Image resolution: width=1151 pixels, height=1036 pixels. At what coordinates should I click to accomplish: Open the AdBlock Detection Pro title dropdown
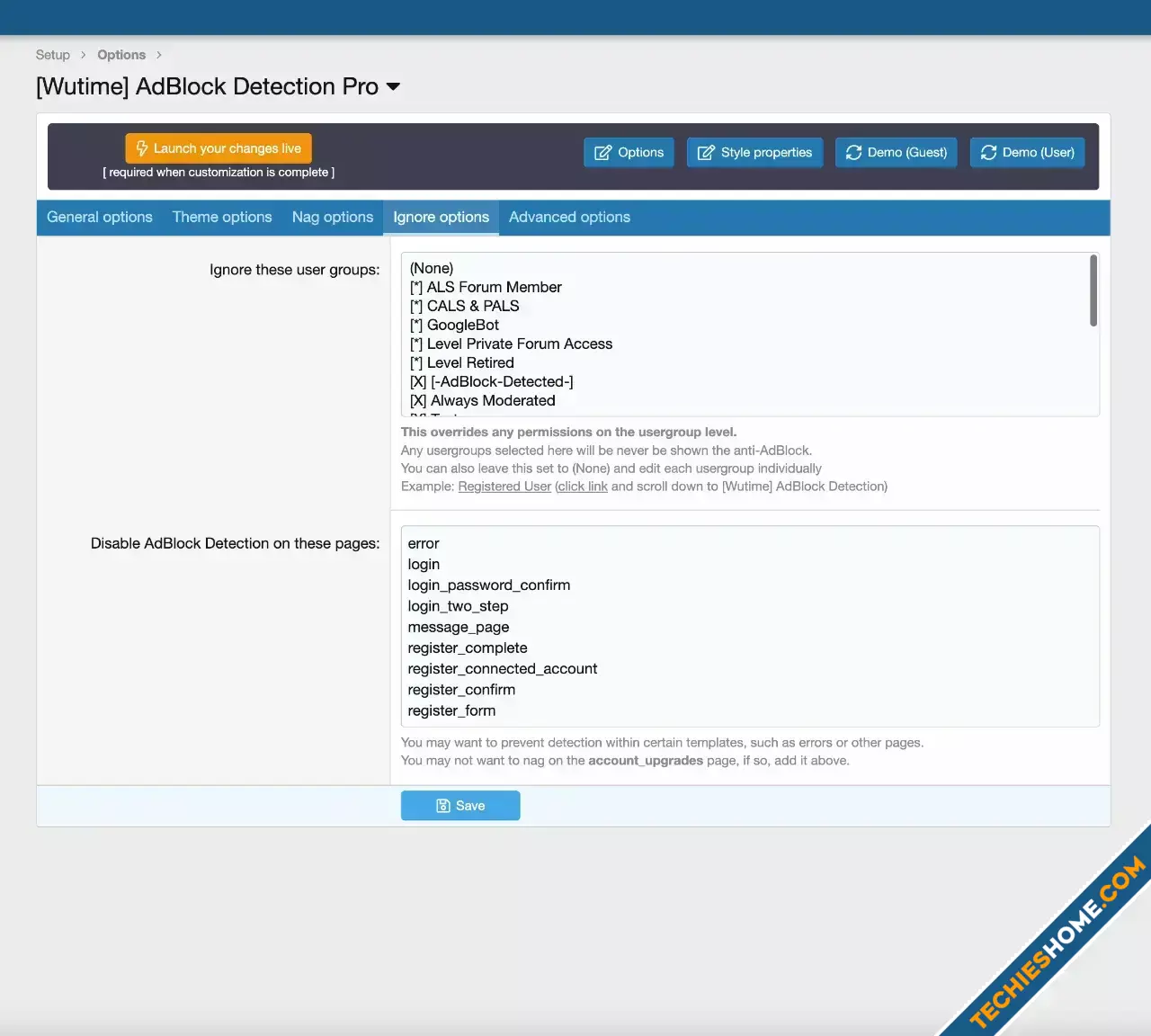click(x=393, y=86)
